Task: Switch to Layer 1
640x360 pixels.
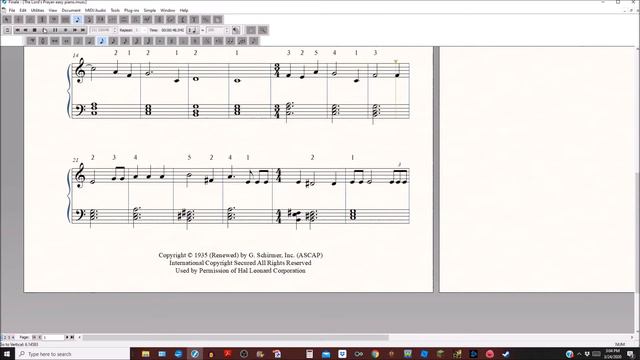Action: 2,338
